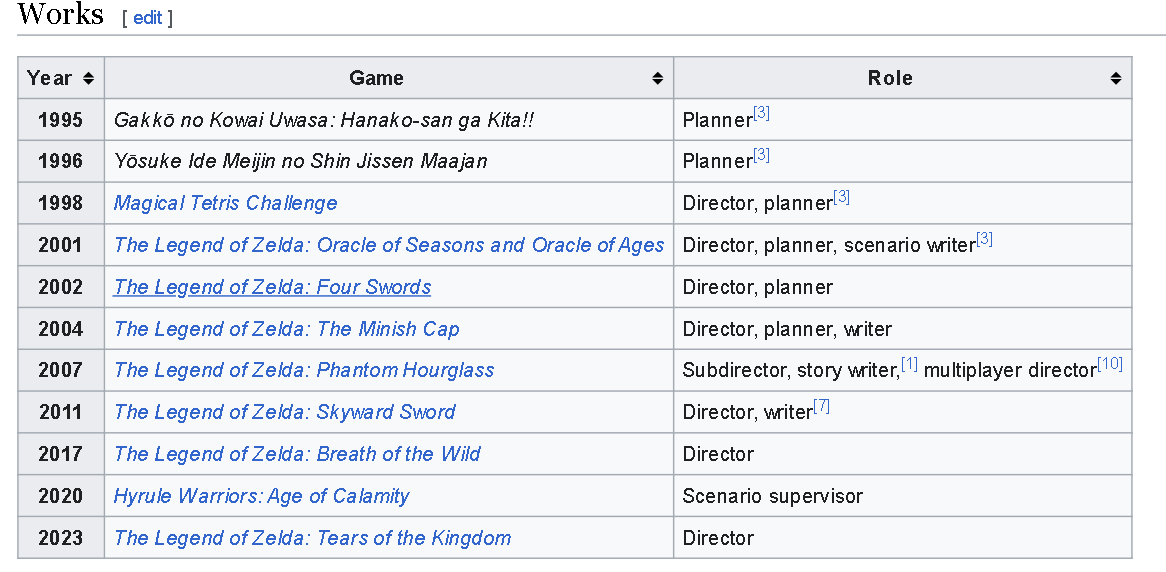The width and height of the screenshot is (1166, 572).
Task: Open Oracle of Seasons and Ages link
Action: (389, 245)
